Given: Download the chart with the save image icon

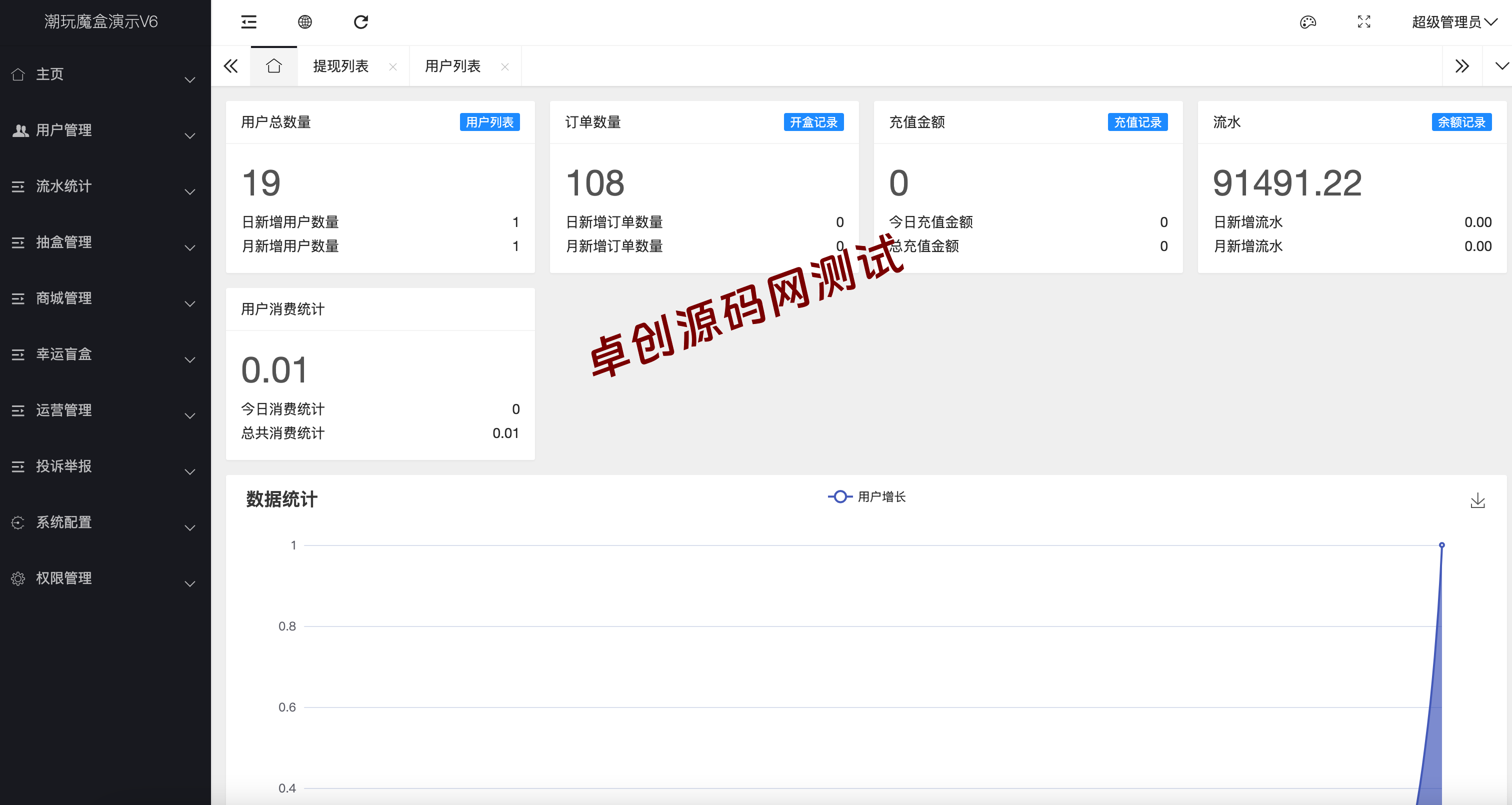Looking at the screenshot, I should pyautogui.click(x=1477, y=500).
